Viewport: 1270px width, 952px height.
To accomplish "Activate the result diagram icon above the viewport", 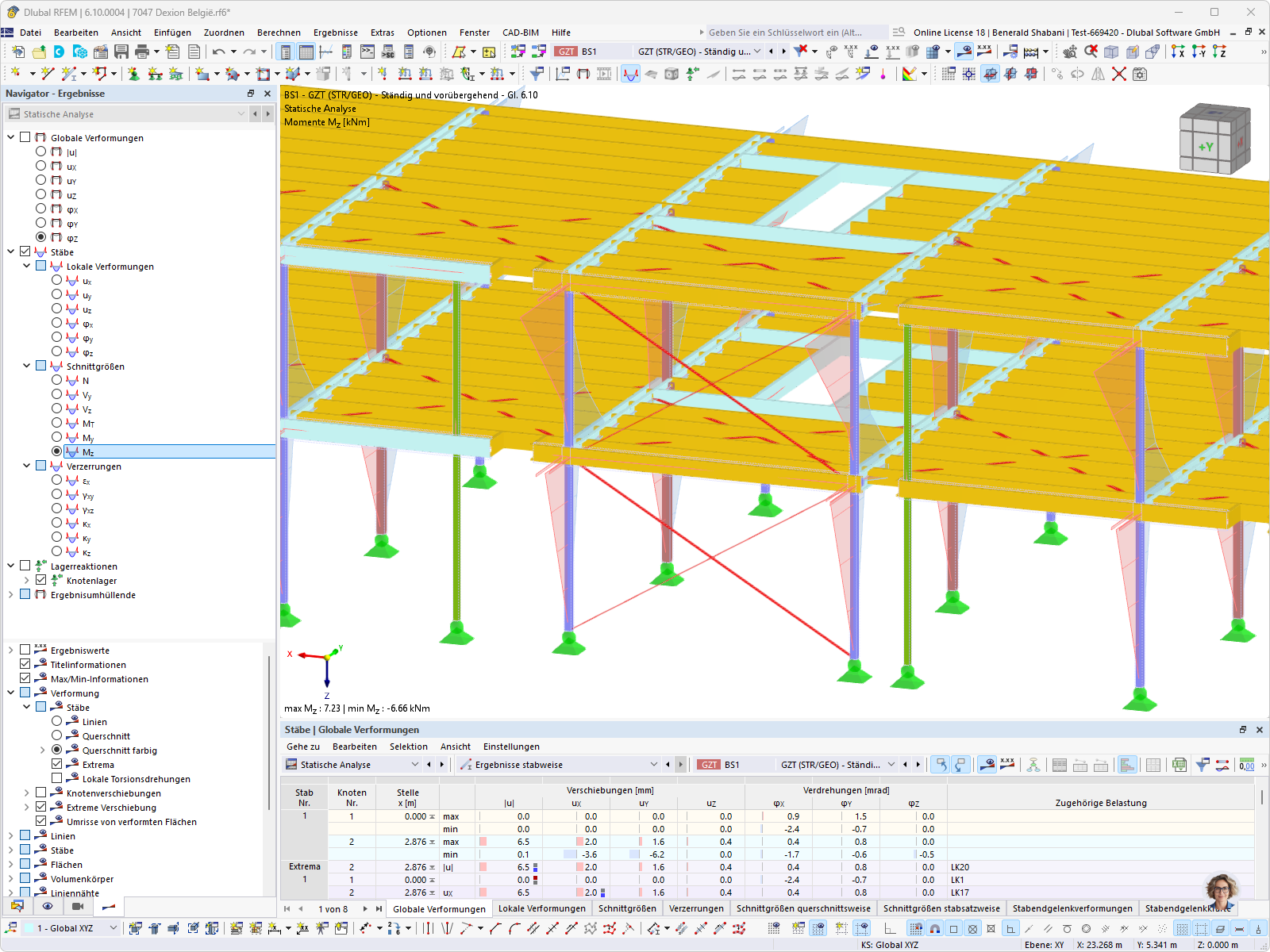I will click(x=630, y=74).
